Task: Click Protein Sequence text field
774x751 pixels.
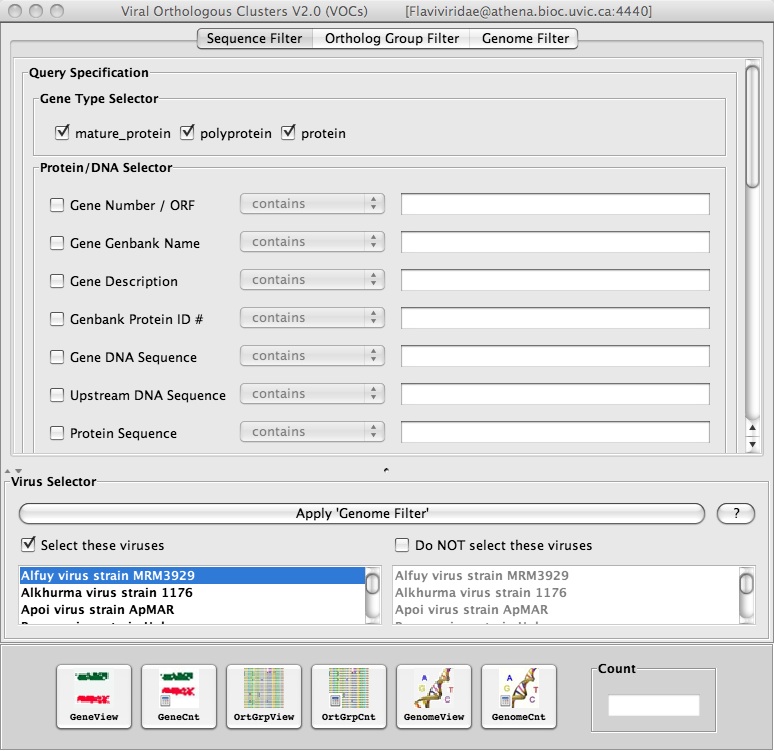Action: [555, 432]
